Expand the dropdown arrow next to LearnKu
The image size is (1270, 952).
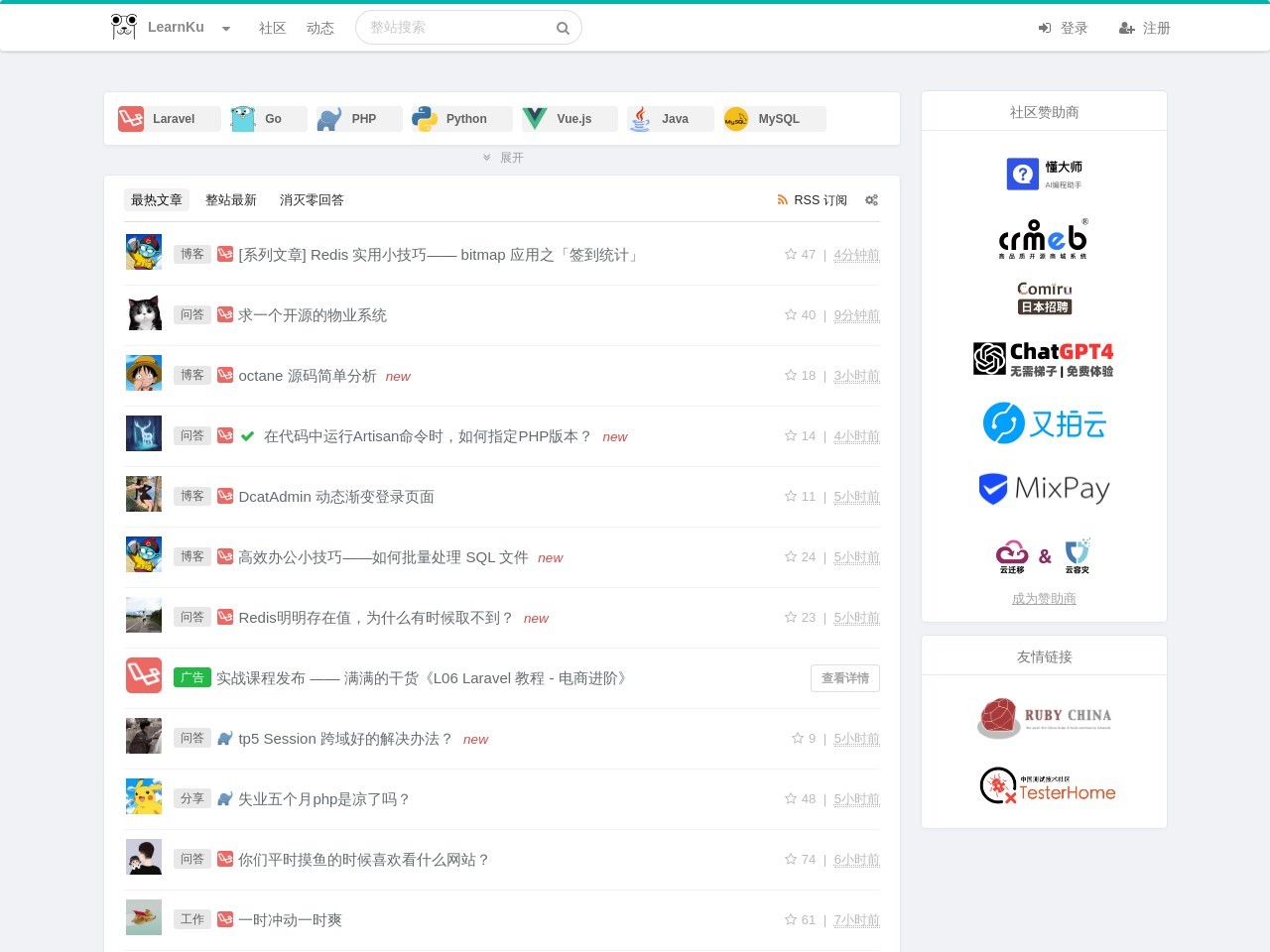tap(226, 29)
